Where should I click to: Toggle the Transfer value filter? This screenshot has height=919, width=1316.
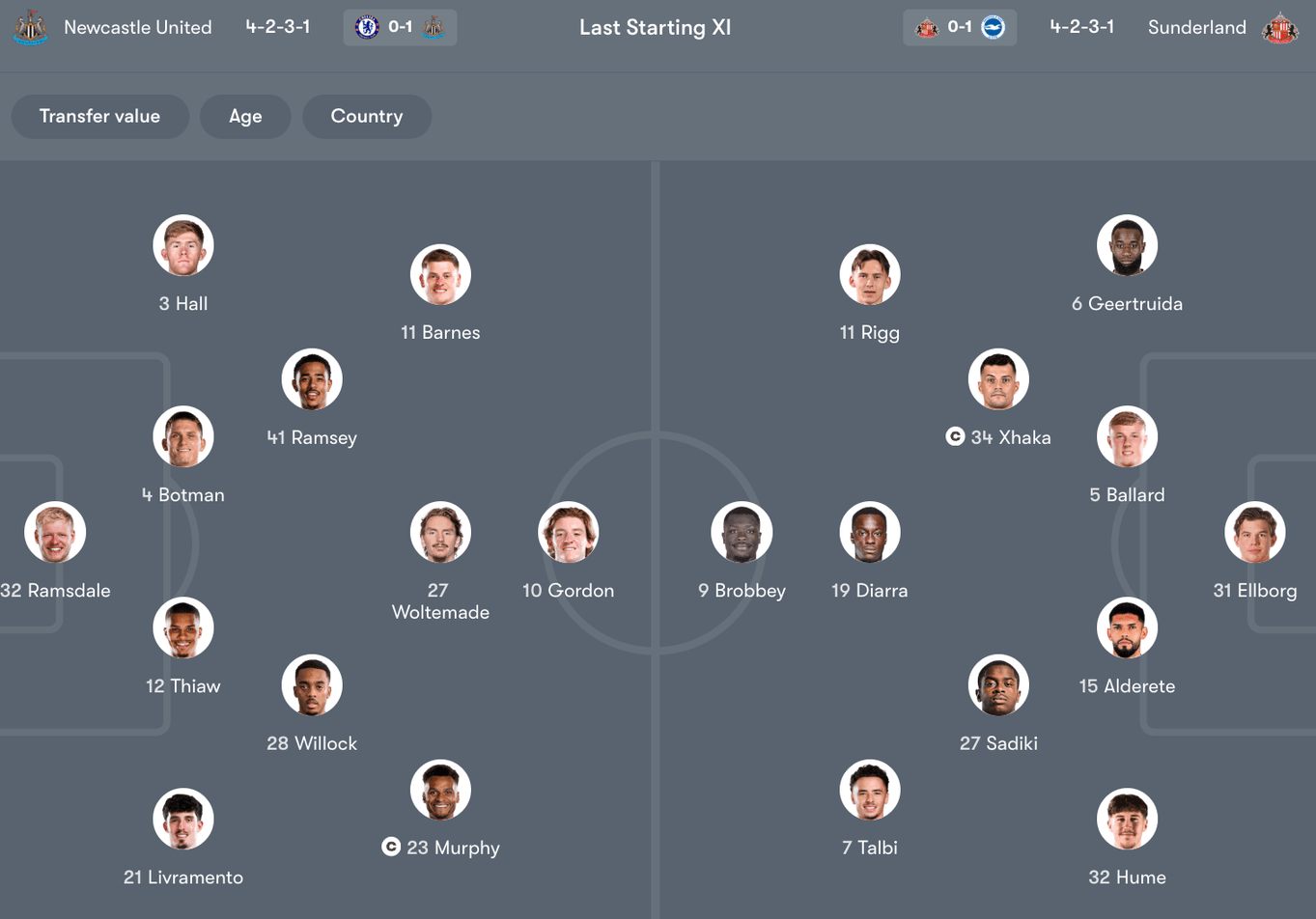(99, 116)
